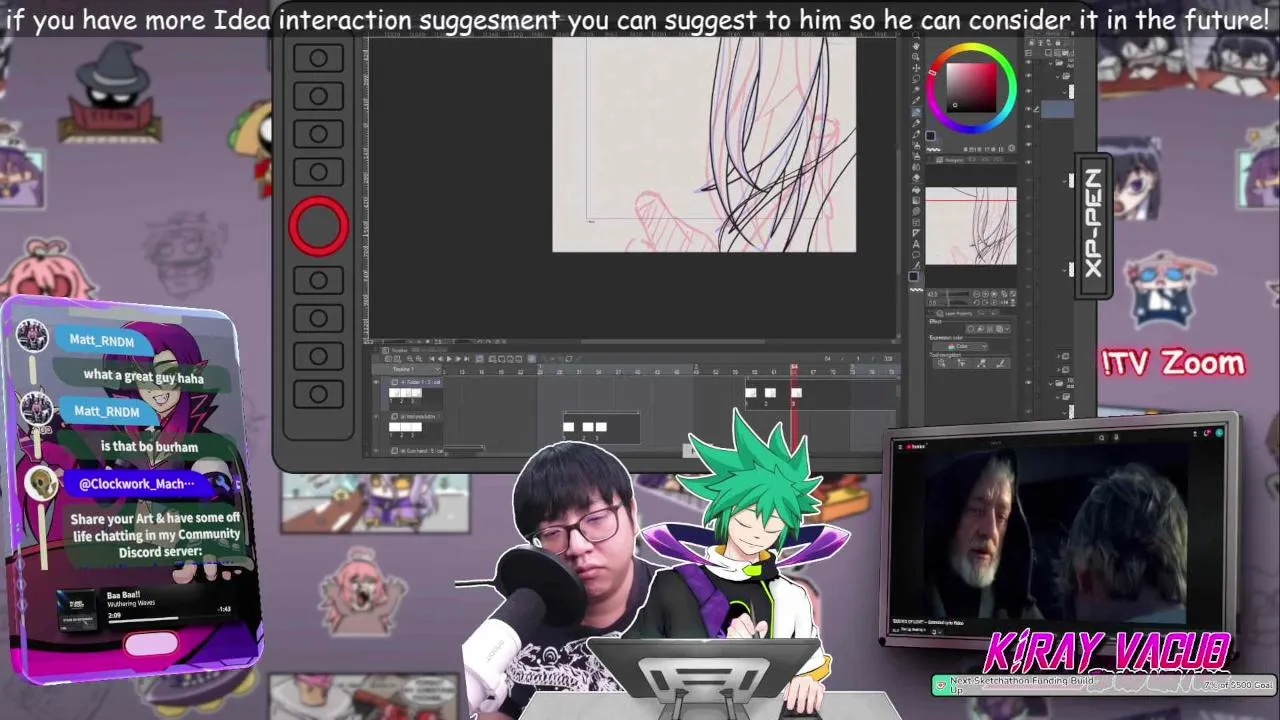The height and width of the screenshot is (720, 1280).
Task: Select cel 3 under the red playhead
Action: pyautogui.click(x=796, y=393)
